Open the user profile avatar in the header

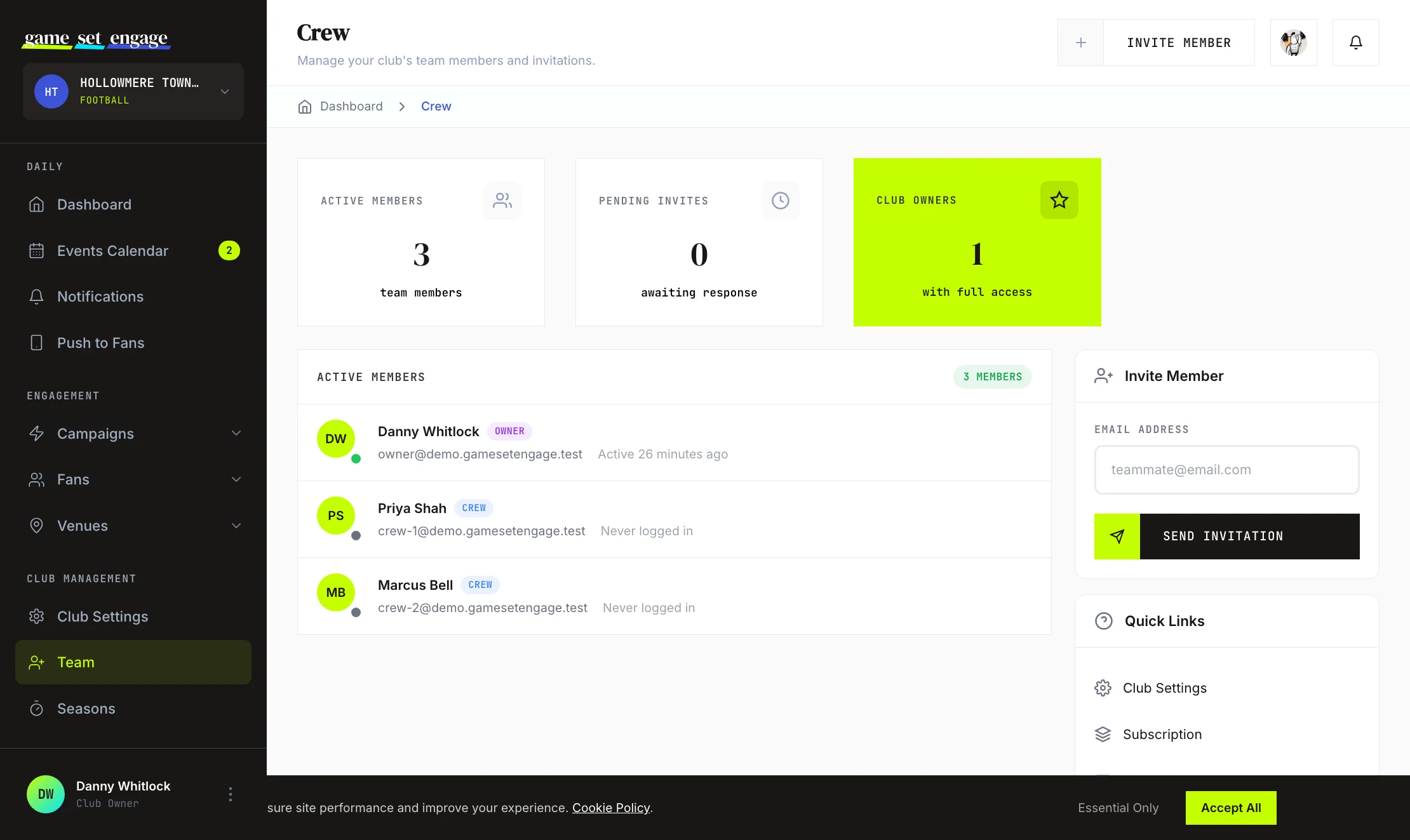[x=1293, y=43]
